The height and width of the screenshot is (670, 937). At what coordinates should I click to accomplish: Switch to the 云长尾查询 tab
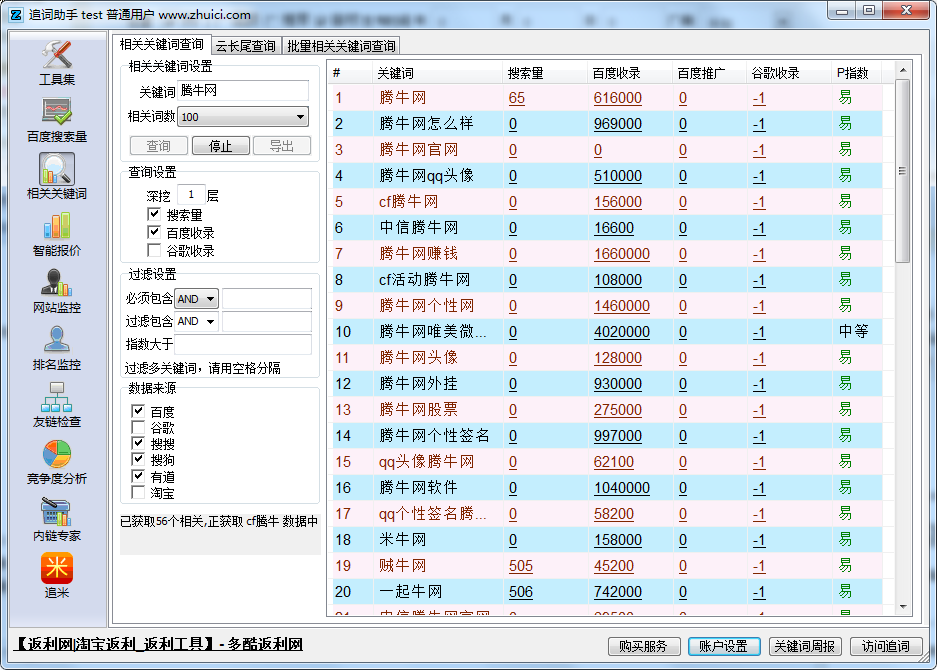point(246,46)
